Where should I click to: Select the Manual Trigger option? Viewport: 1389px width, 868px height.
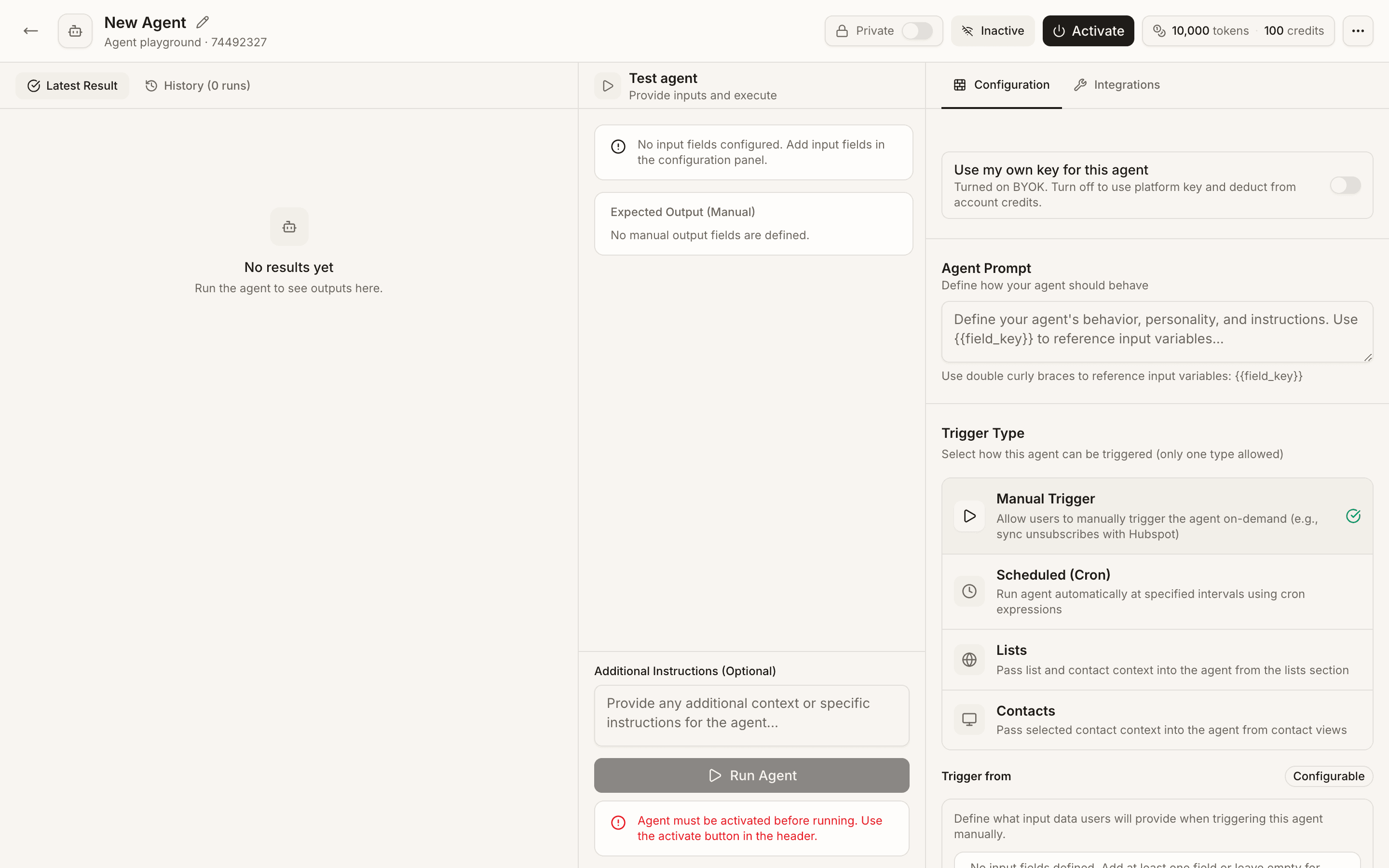pos(1157,516)
